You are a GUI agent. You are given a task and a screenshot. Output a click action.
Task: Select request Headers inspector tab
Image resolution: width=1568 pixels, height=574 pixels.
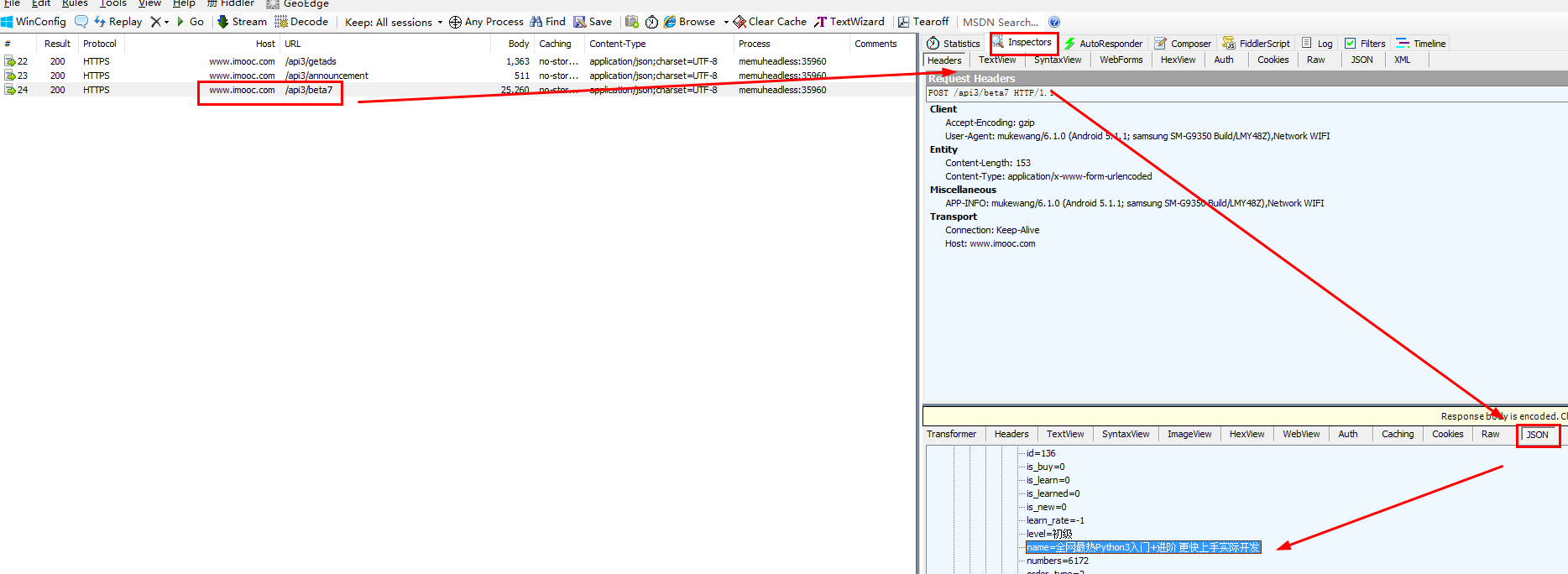(944, 60)
